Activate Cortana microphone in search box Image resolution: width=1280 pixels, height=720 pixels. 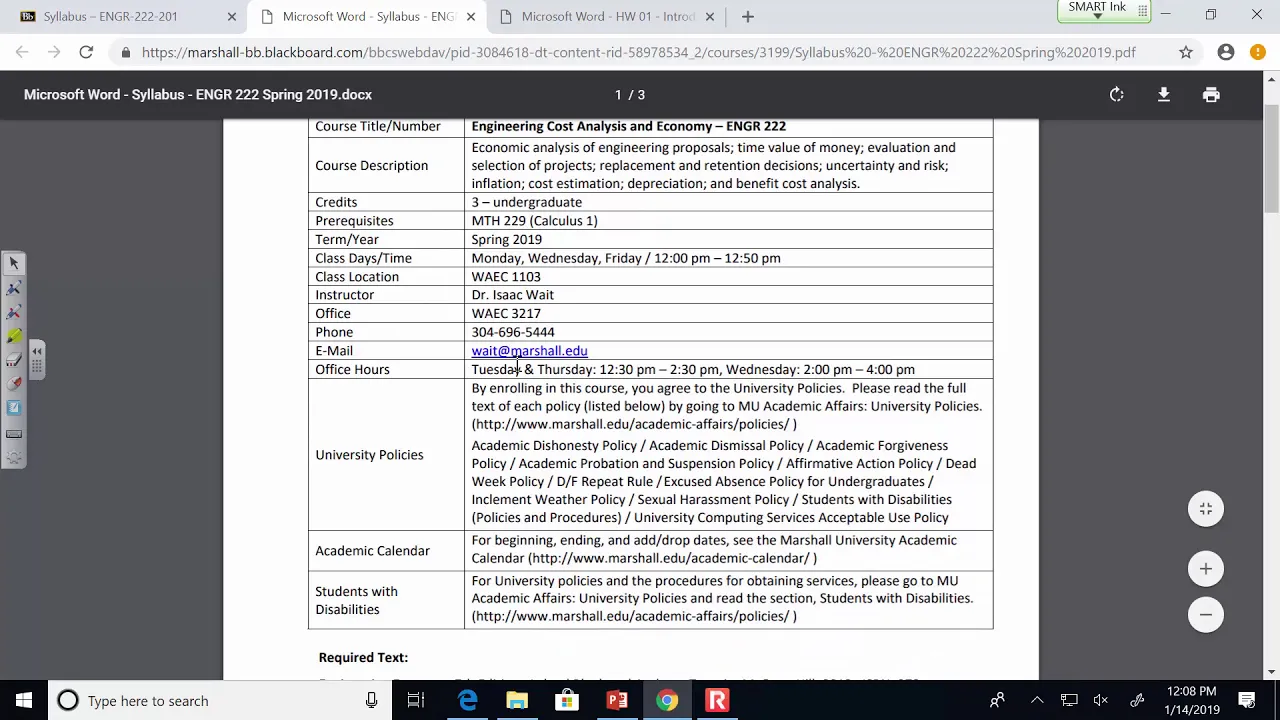[371, 701]
